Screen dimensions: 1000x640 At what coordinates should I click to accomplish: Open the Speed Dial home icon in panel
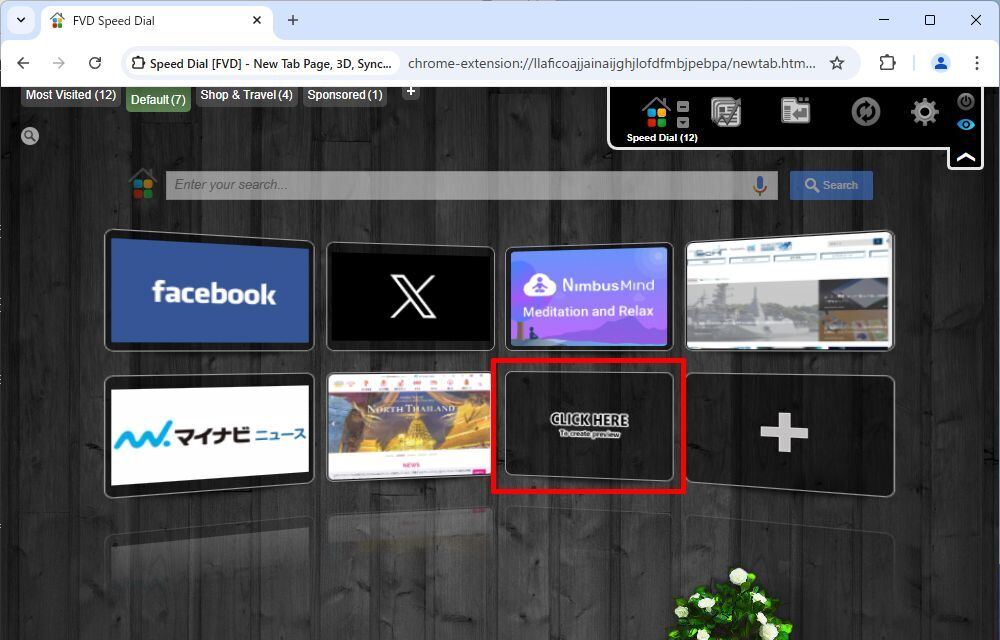click(x=655, y=113)
